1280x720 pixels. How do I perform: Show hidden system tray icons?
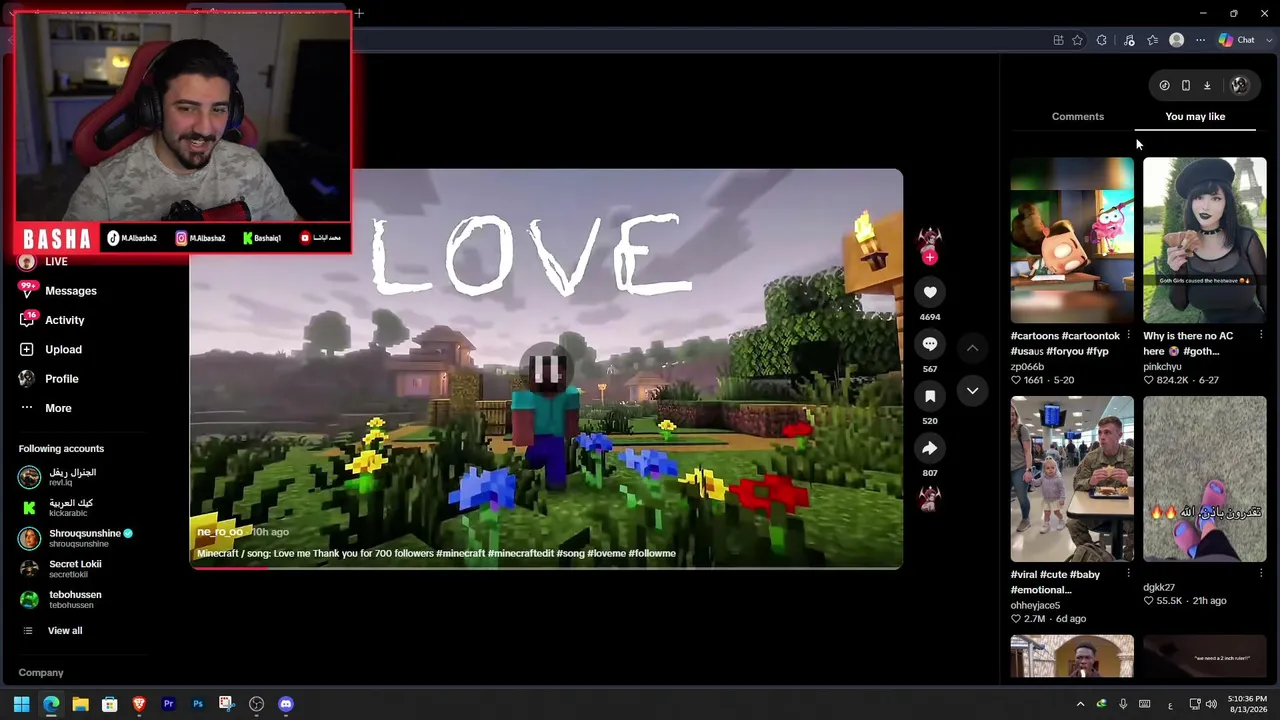point(1080,704)
